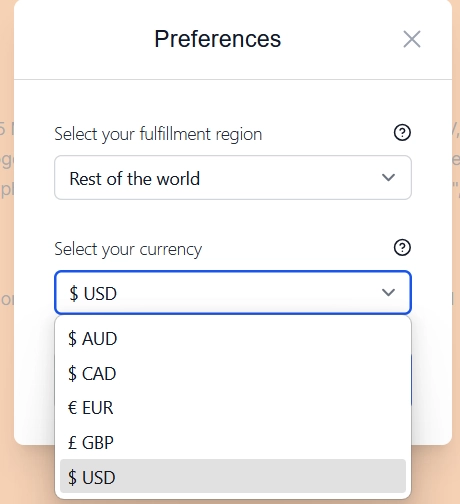Select '£ GBP' in the dropdown list
This screenshot has height=504, width=460.
[x=233, y=442]
